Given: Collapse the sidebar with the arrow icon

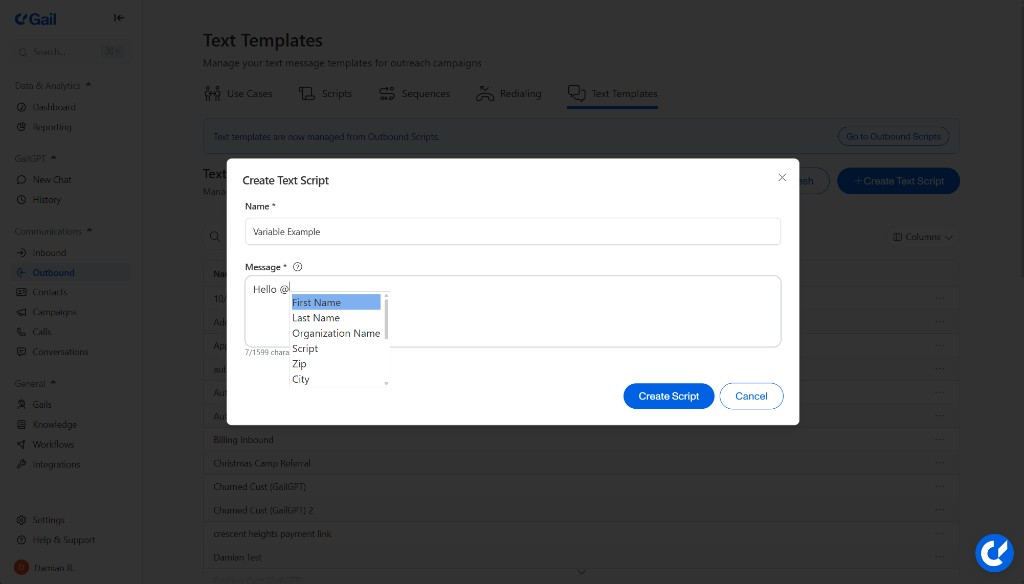Looking at the screenshot, I should click(x=118, y=17).
